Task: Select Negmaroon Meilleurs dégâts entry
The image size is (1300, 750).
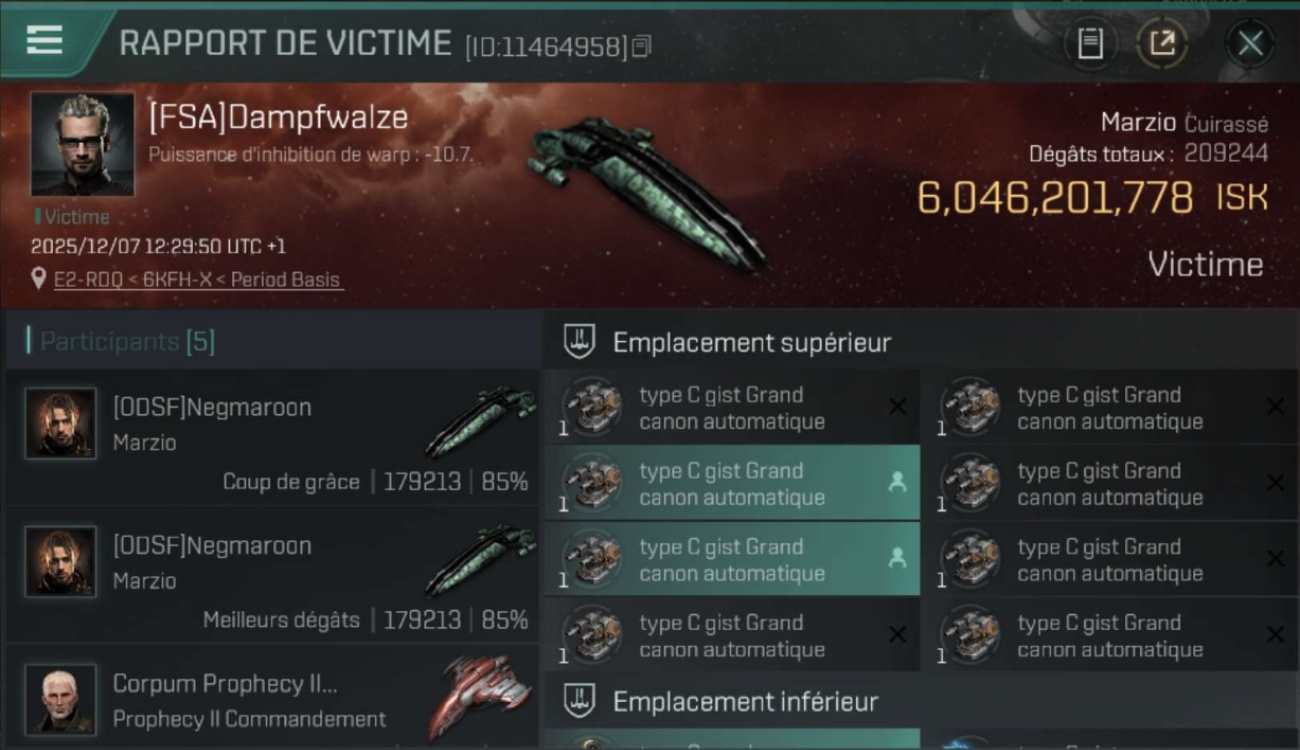Action: (x=272, y=576)
